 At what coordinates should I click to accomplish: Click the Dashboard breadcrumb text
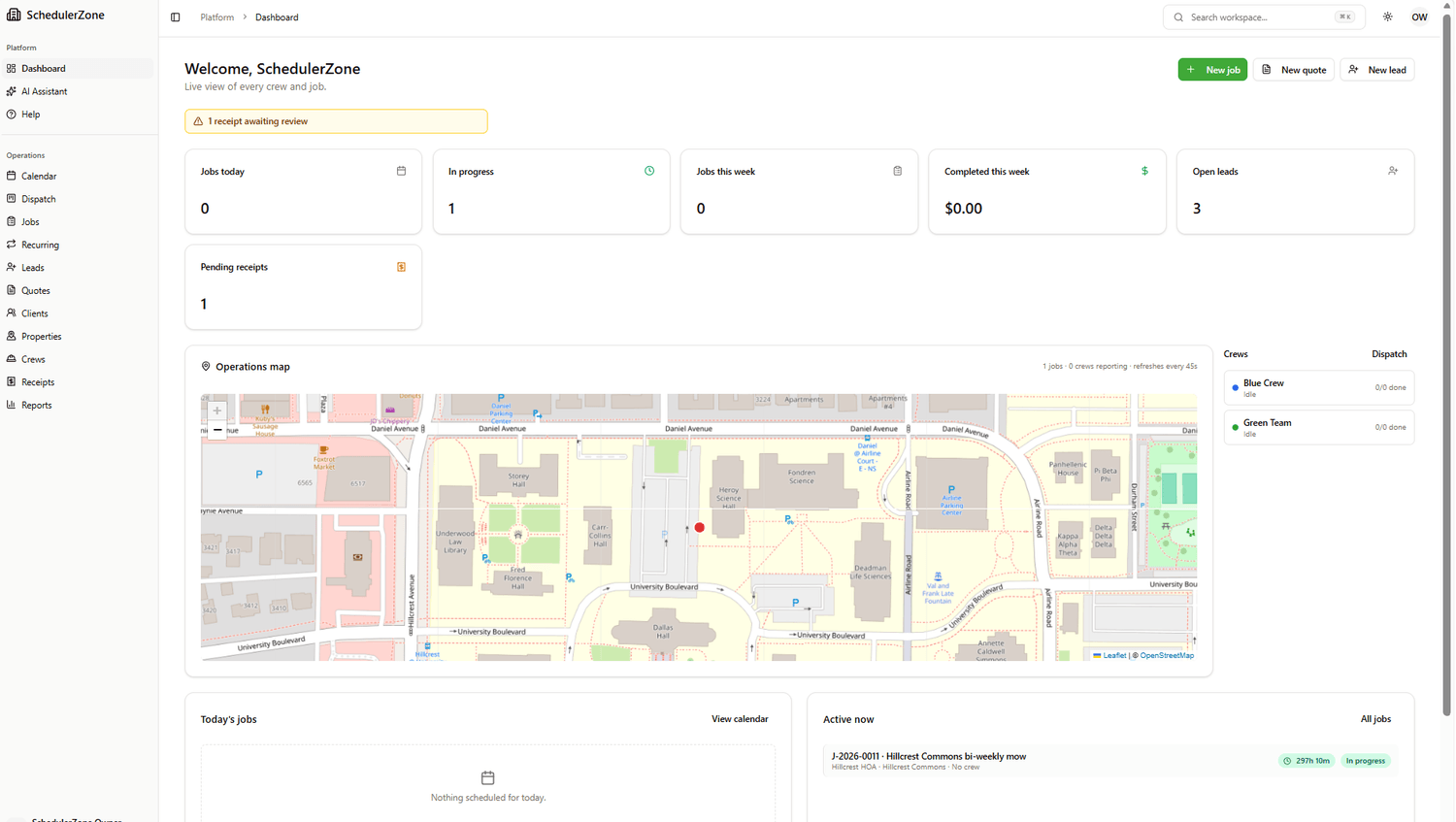[277, 17]
